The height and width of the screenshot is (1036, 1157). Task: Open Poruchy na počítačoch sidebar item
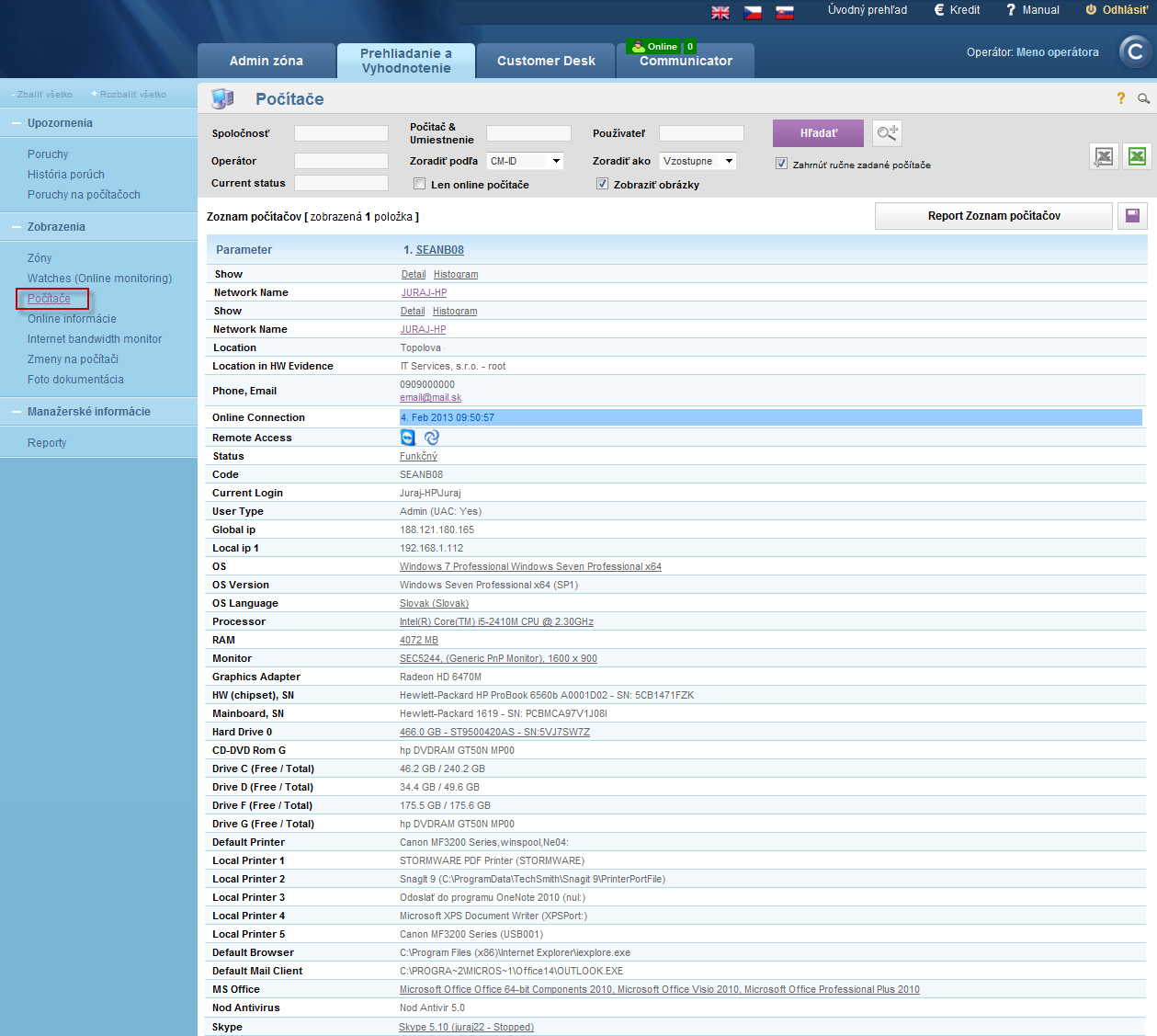coord(84,195)
